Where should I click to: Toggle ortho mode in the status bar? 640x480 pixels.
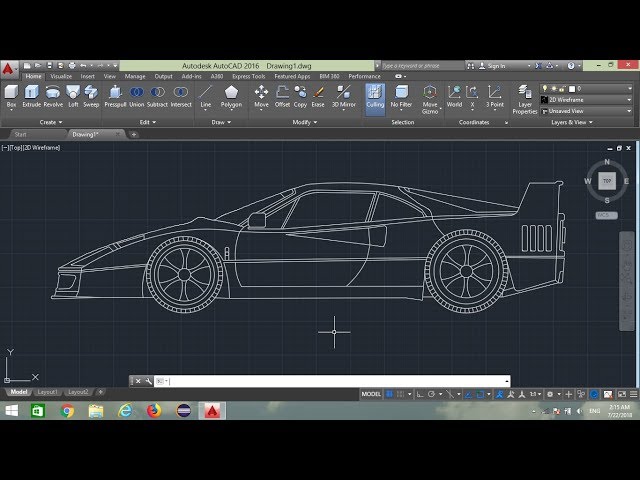[420, 394]
